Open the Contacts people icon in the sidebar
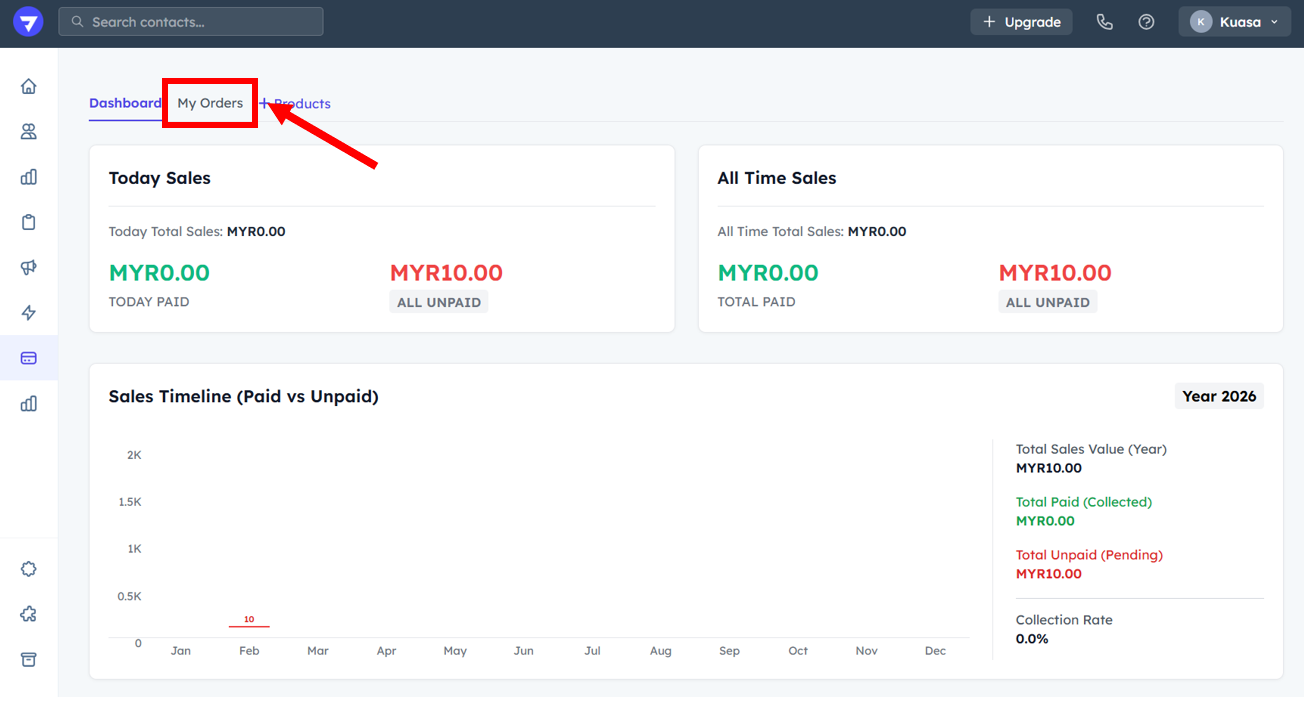Screen dimensions: 1304x704 tap(29, 132)
